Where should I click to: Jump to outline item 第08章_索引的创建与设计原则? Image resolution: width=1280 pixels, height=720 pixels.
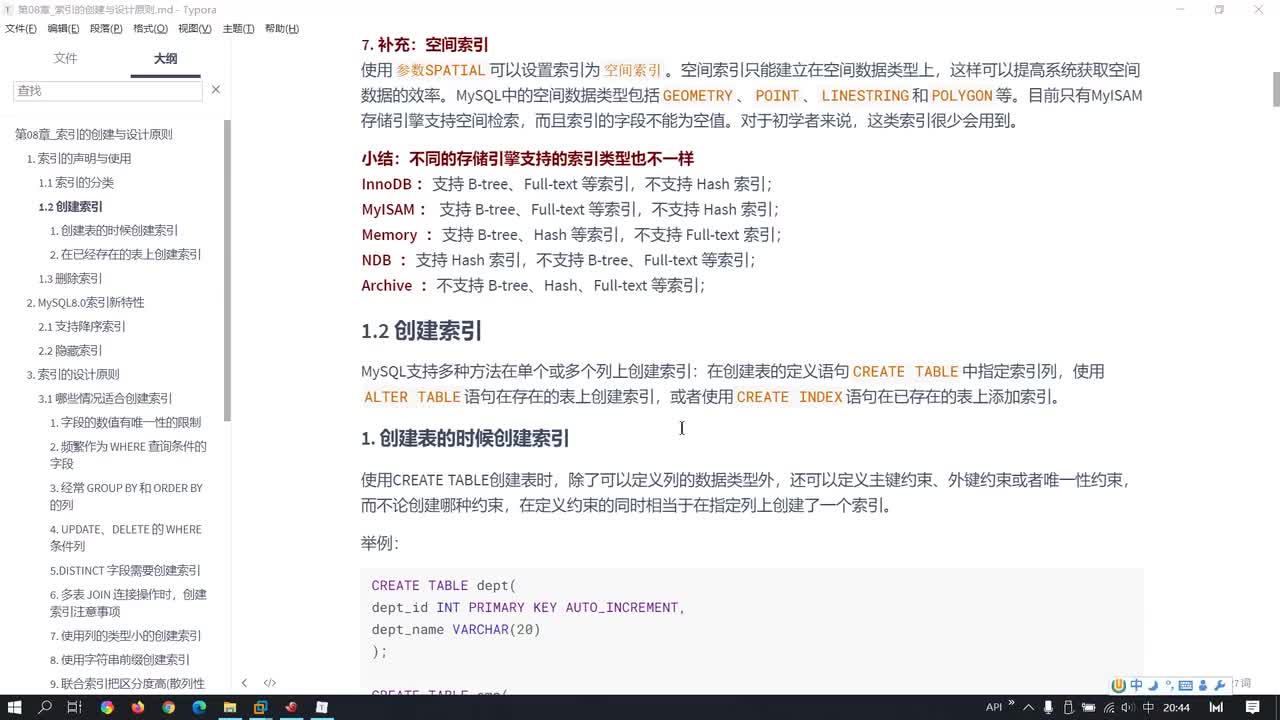[94, 134]
